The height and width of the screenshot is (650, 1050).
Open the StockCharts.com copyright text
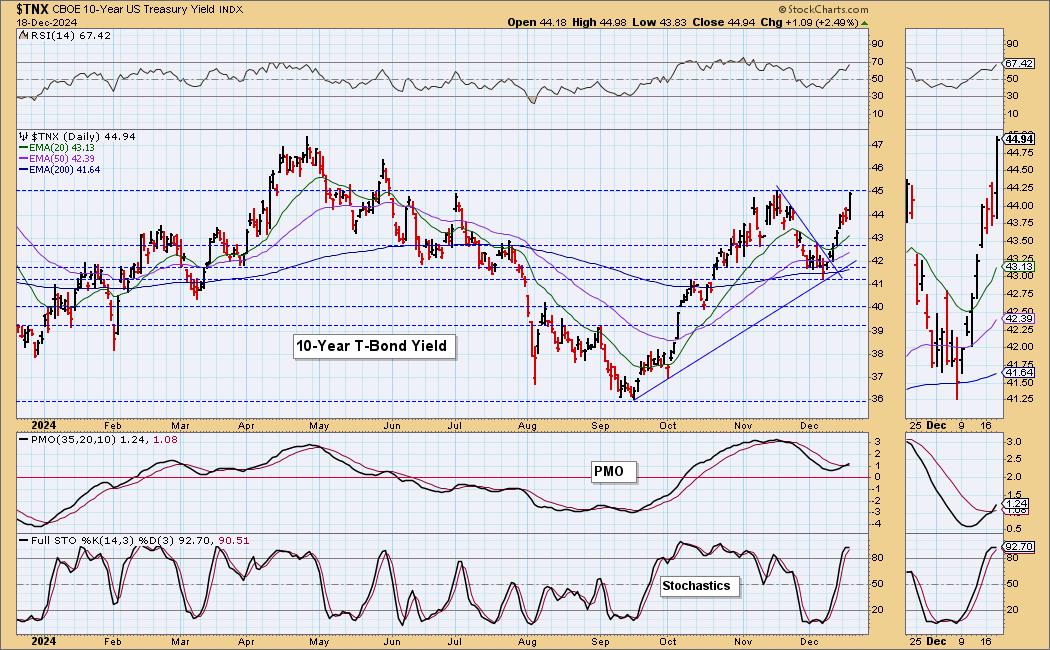click(823, 9)
